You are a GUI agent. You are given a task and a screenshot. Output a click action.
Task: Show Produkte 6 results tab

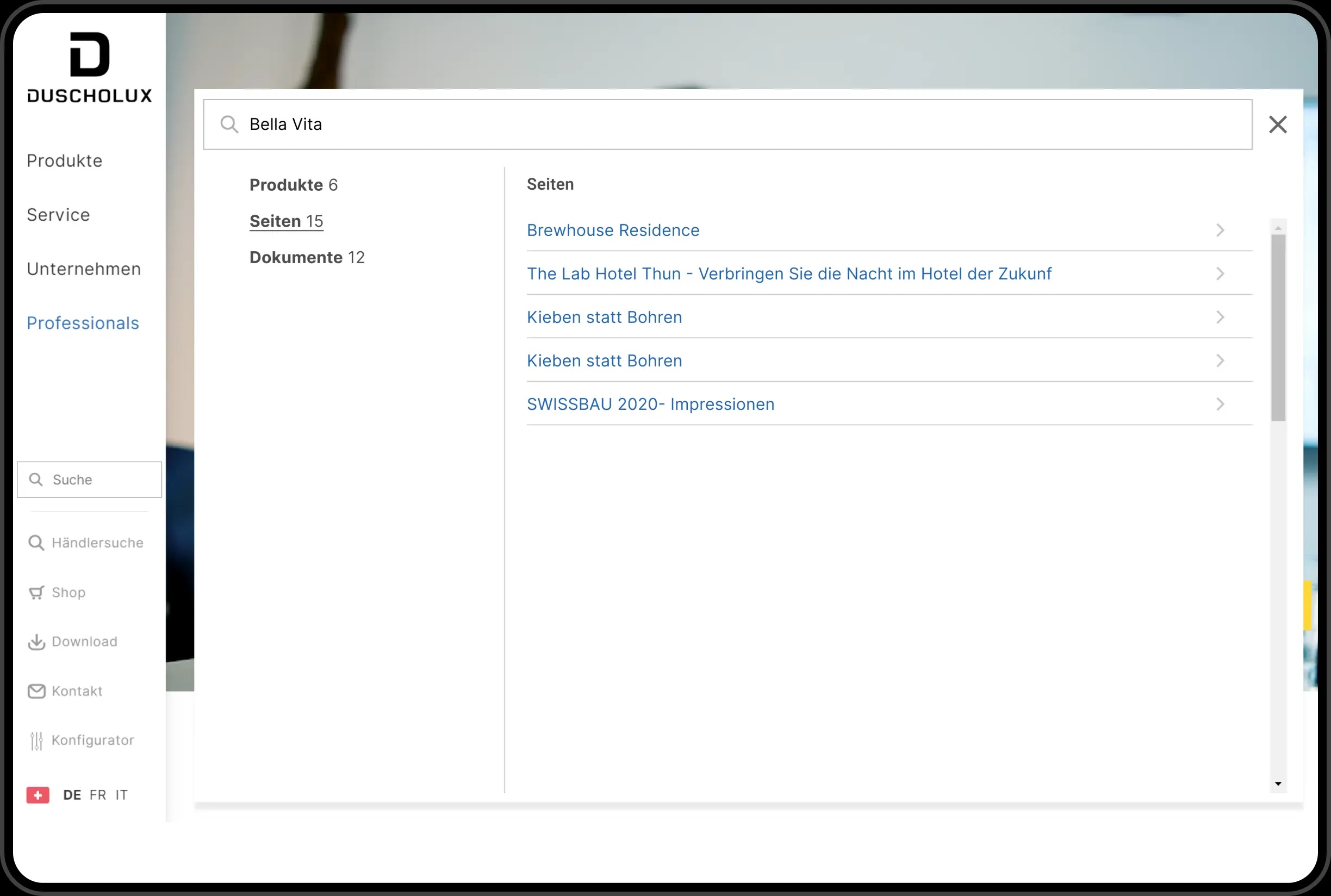pyautogui.click(x=293, y=185)
